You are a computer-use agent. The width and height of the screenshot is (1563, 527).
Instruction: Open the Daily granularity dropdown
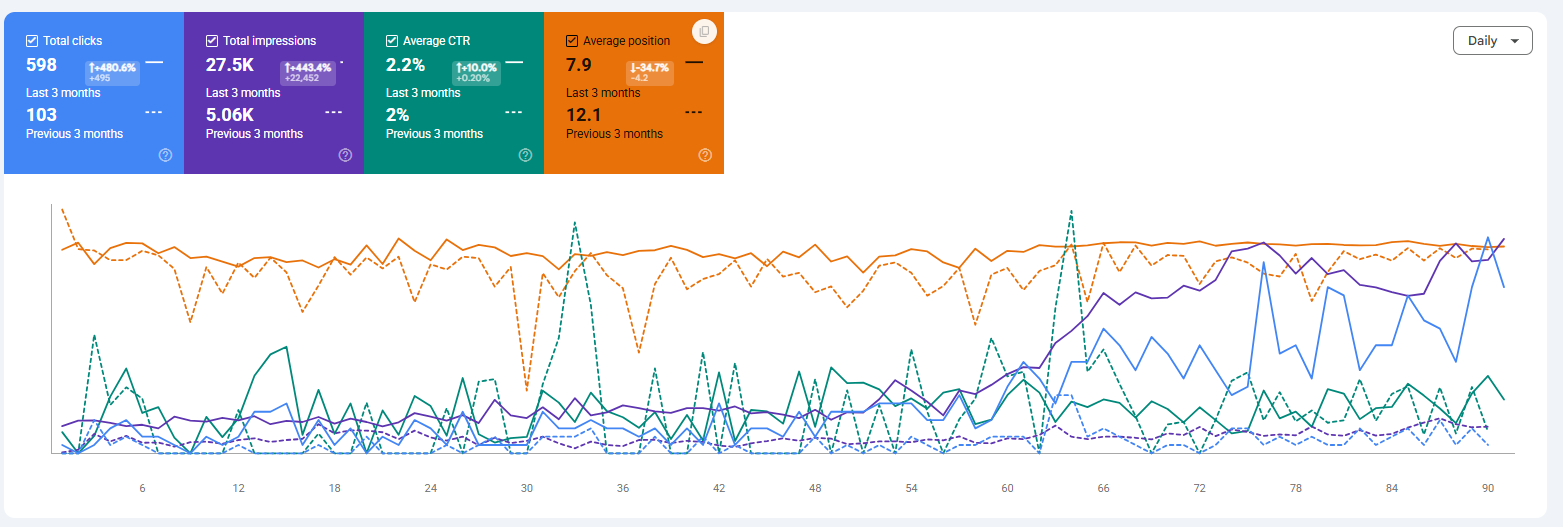[1492, 41]
